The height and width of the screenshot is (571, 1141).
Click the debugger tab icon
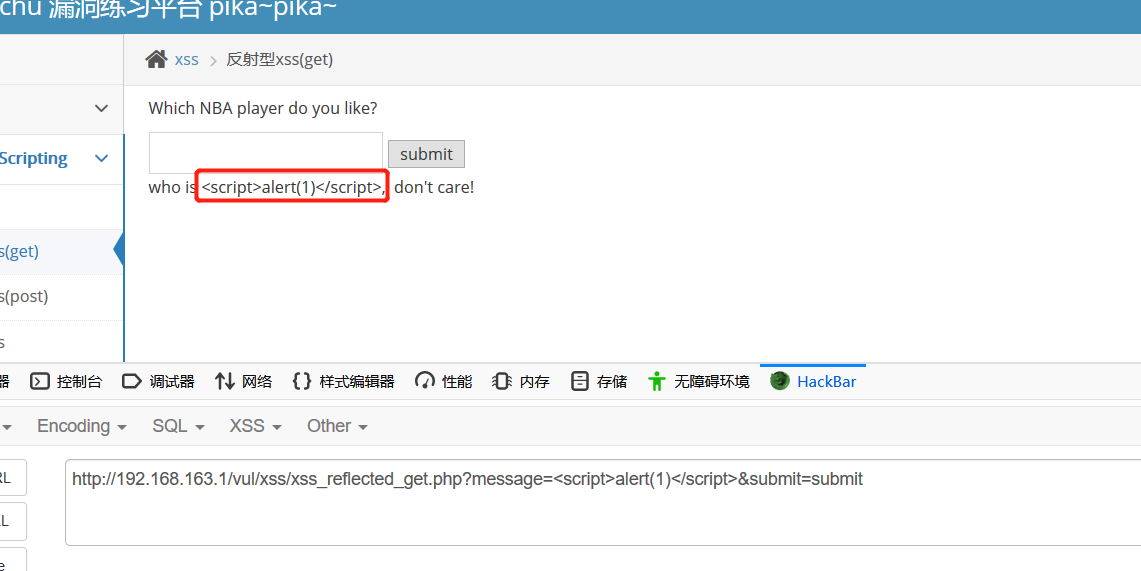(x=132, y=381)
